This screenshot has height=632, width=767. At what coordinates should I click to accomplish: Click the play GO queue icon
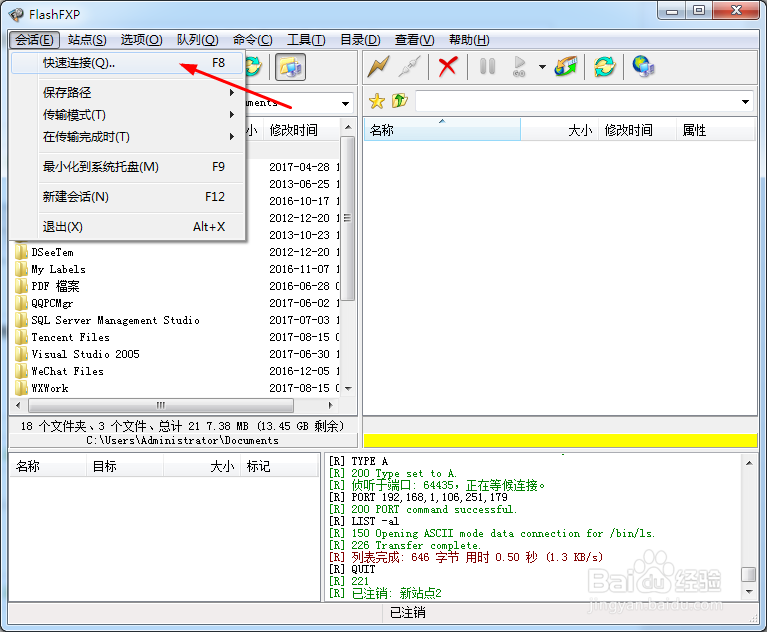[519, 67]
